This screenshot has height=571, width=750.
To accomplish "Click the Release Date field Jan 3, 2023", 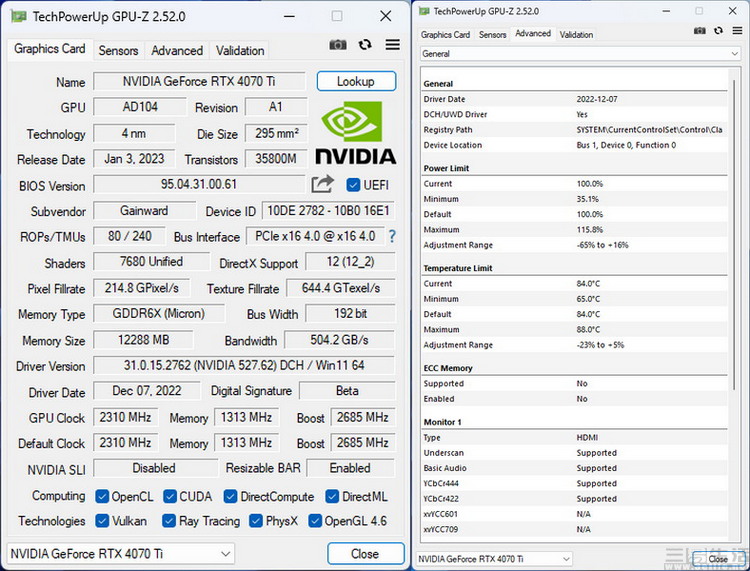I will coord(134,159).
